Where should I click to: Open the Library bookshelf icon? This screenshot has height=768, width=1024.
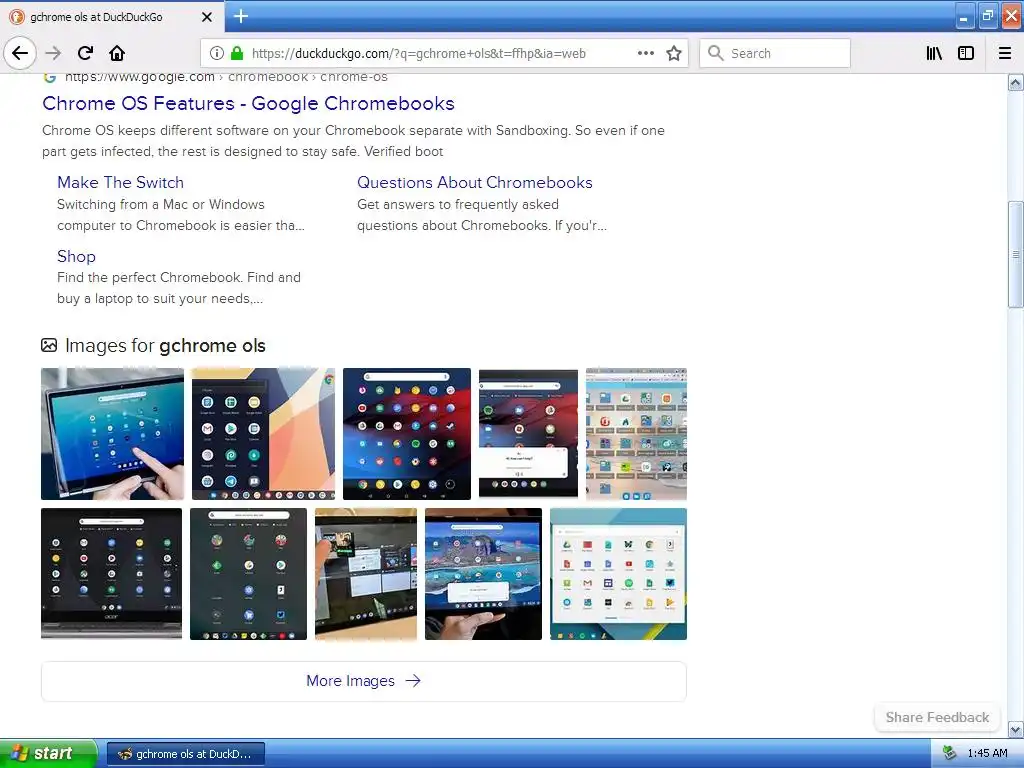tap(935, 53)
